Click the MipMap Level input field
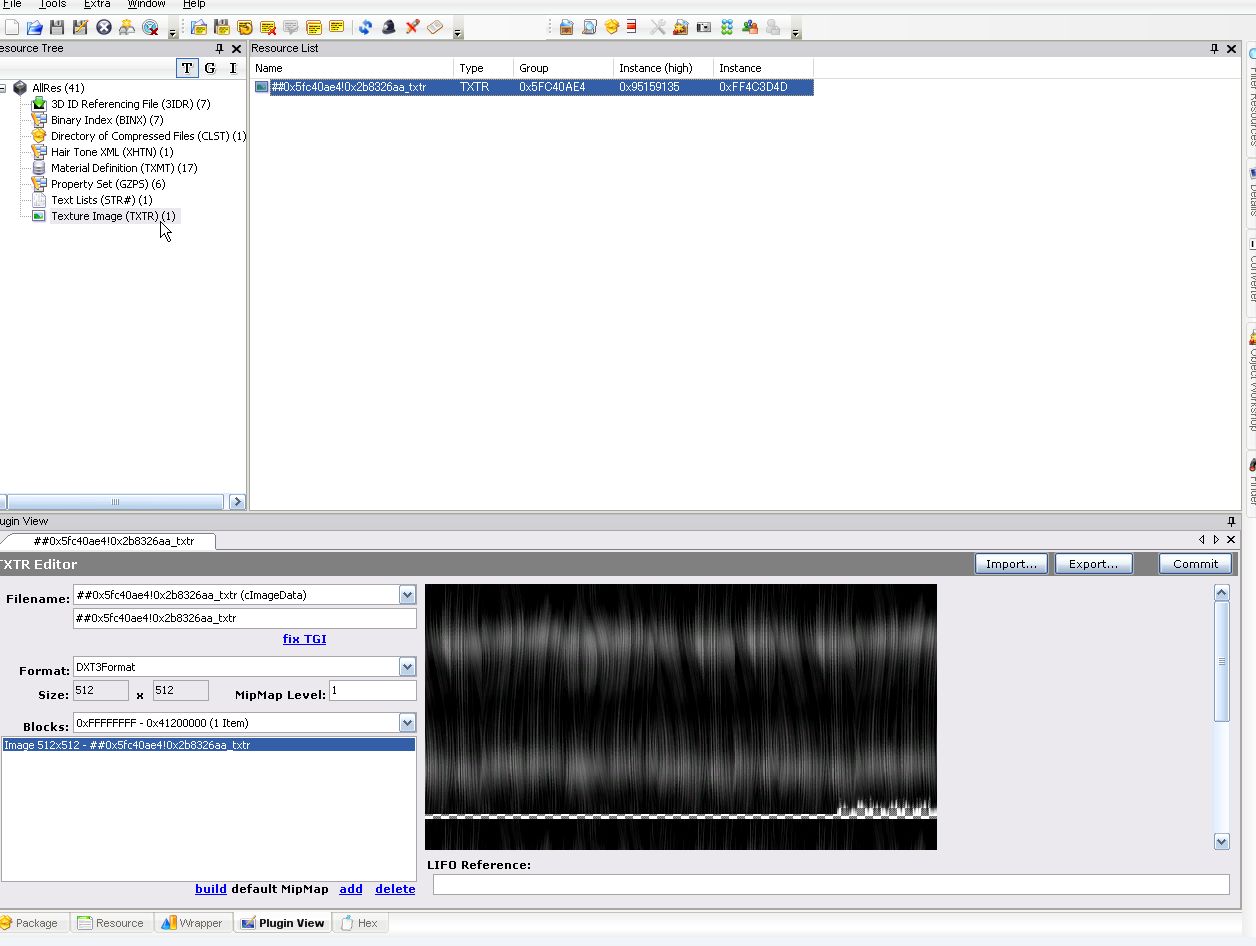Screen dimensions: 1256x946 coord(372,691)
